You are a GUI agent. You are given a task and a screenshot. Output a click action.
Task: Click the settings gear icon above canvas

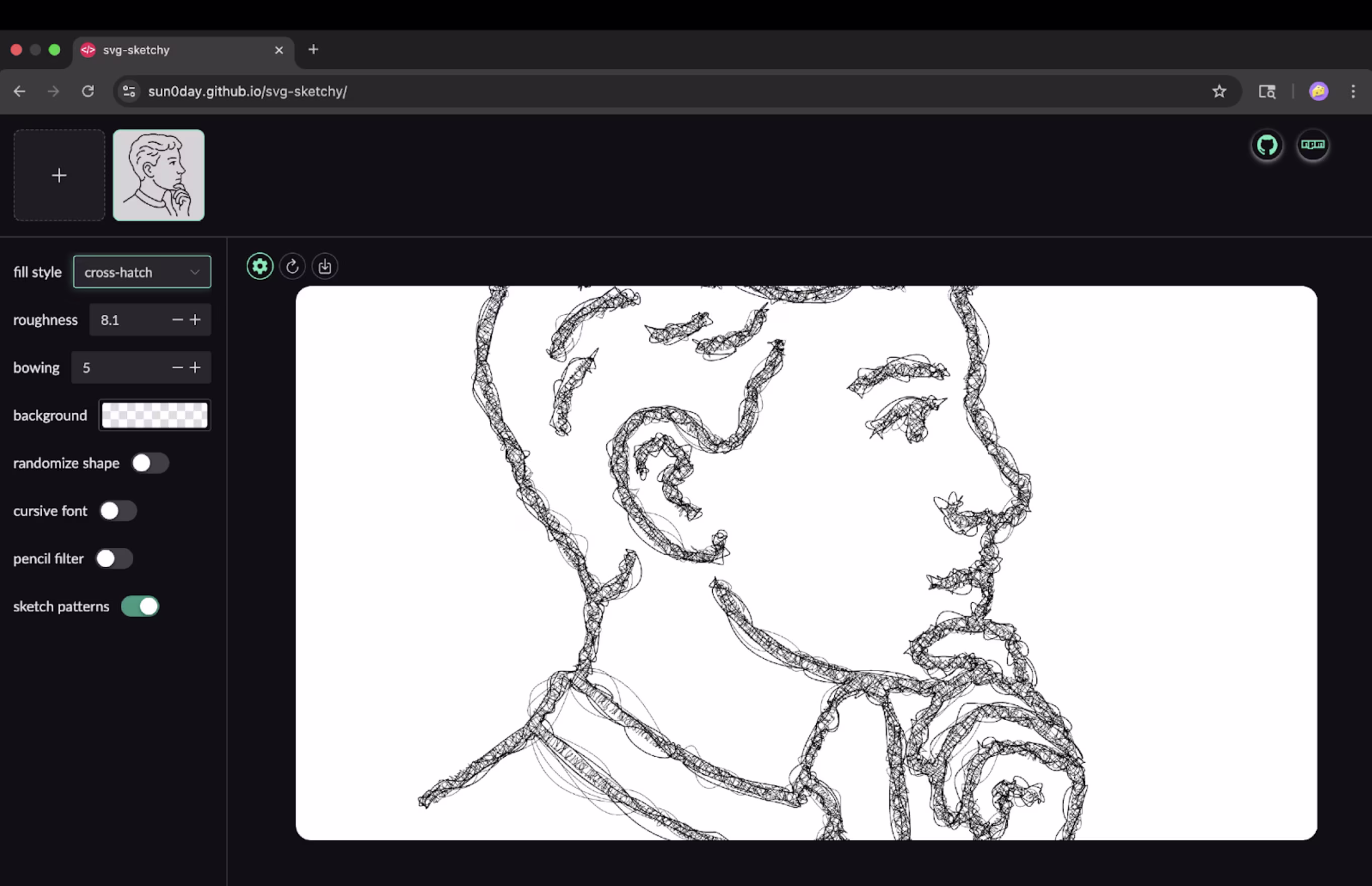(260, 267)
